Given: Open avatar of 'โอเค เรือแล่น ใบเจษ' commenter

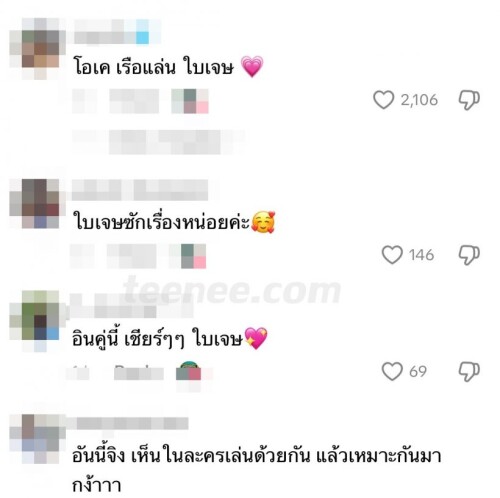Looking at the screenshot, I should click(x=37, y=49).
